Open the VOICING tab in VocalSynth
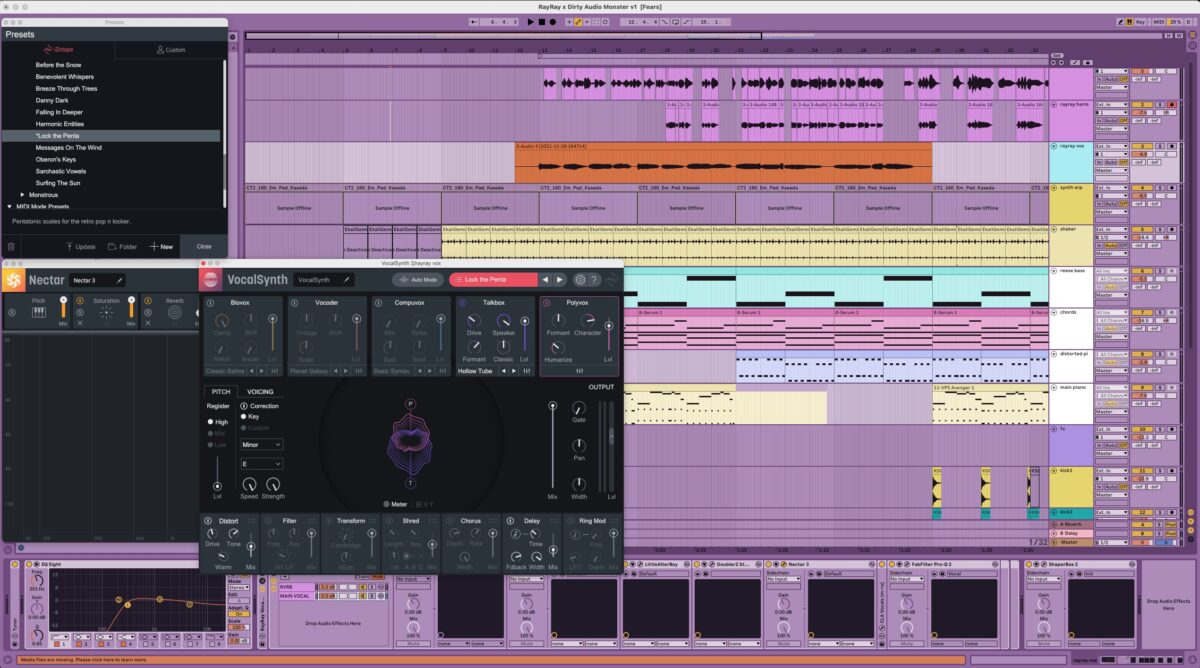Viewport: 1200px width, 668px height. click(x=260, y=392)
